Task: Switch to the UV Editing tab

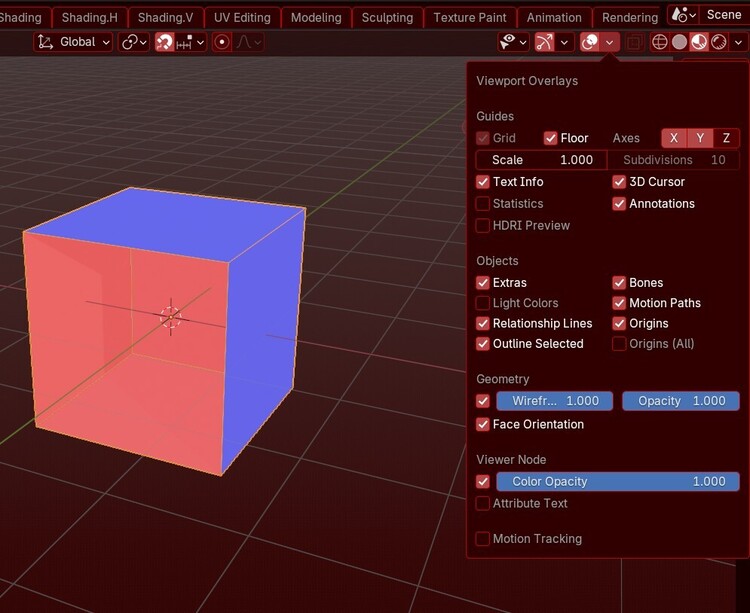Action: (242, 18)
